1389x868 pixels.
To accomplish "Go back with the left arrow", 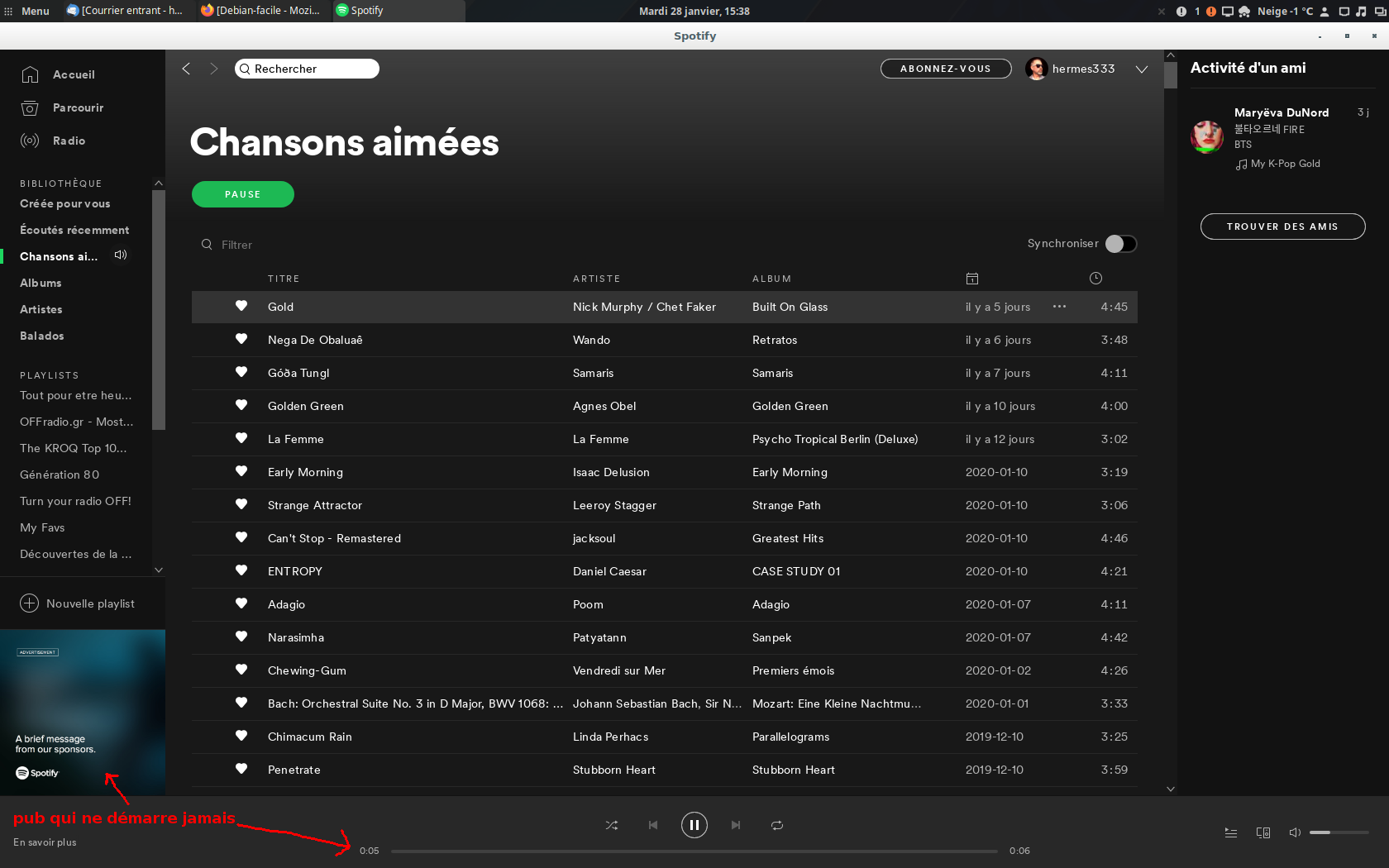I will tap(186, 69).
